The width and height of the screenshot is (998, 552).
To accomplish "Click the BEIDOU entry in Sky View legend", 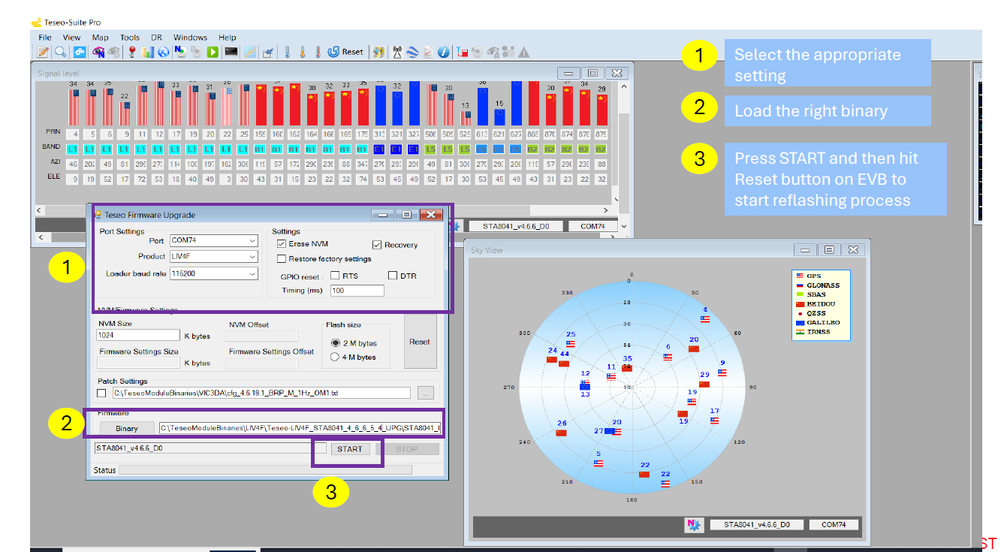I will pyautogui.click(x=818, y=304).
